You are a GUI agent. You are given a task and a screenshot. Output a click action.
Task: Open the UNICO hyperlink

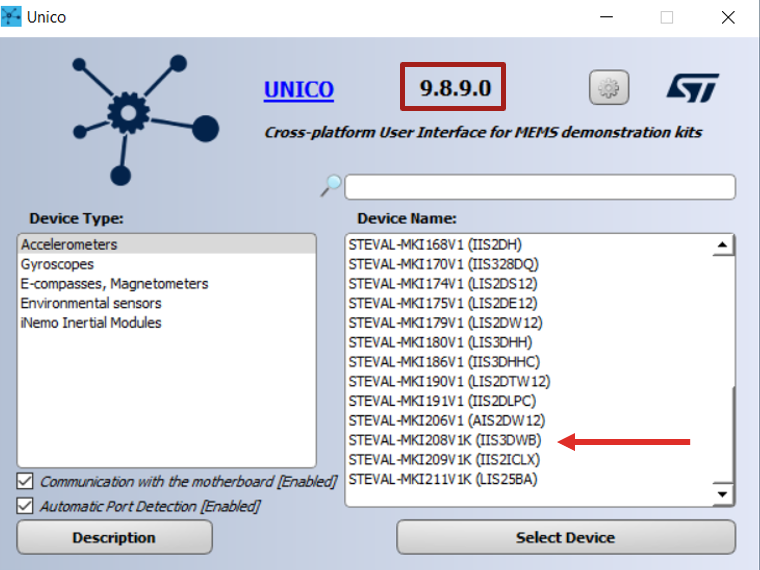tap(299, 89)
